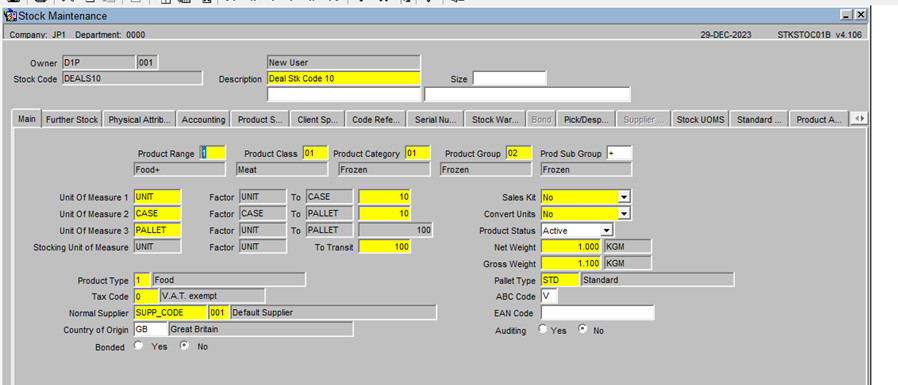Click the Prod Sub Group field
The image size is (898, 385).
619,153
